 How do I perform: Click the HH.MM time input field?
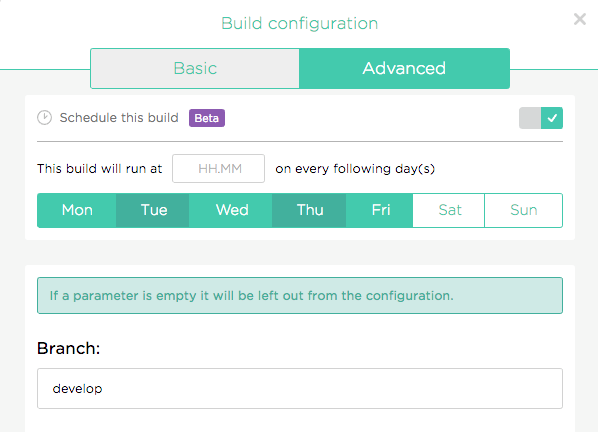tap(218, 169)
